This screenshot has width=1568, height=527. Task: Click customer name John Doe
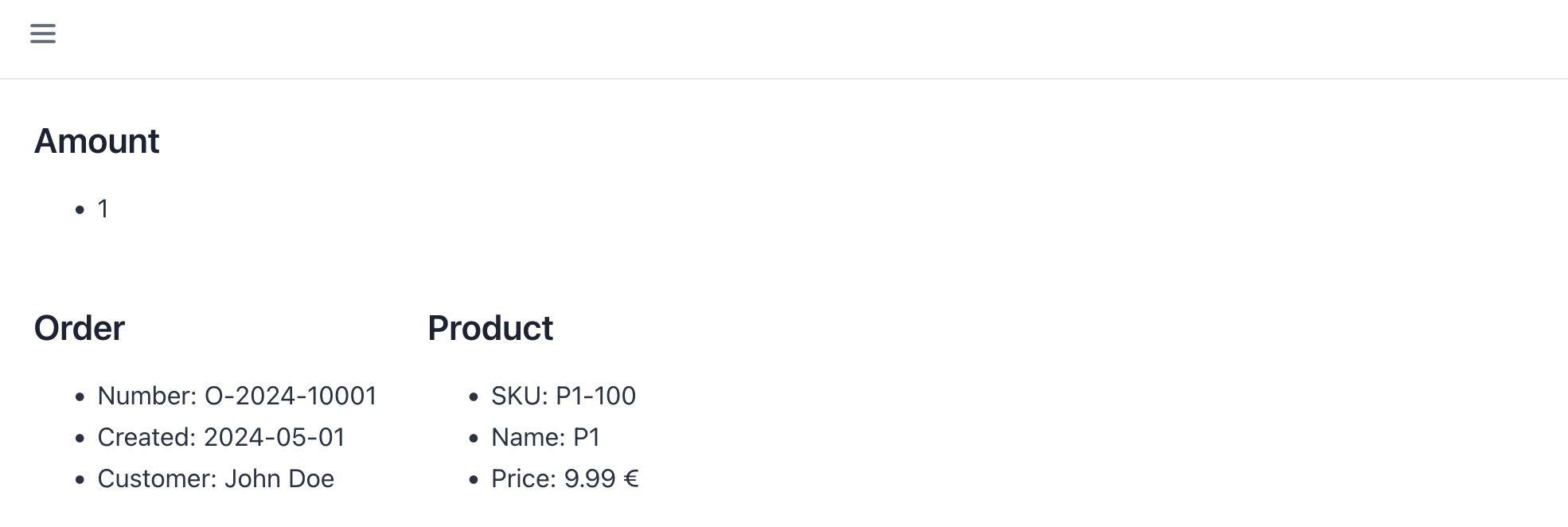[x=279, y=479]
